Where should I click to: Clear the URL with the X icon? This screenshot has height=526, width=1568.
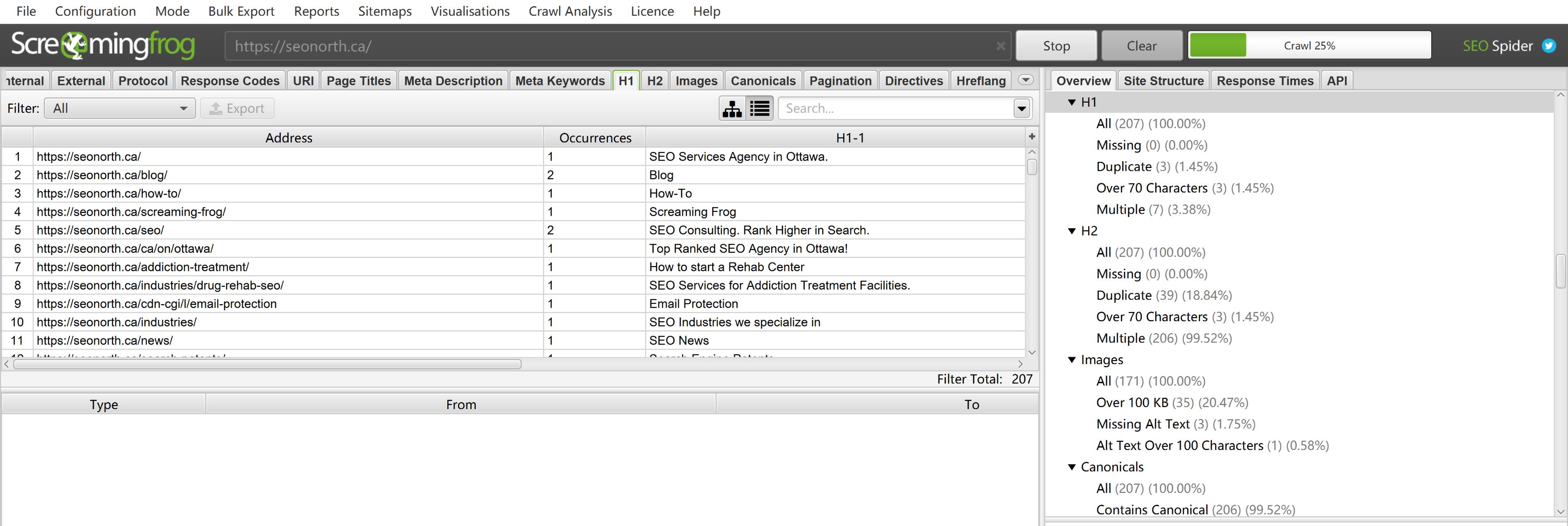pyautogui.click(x=1000, y=46)
